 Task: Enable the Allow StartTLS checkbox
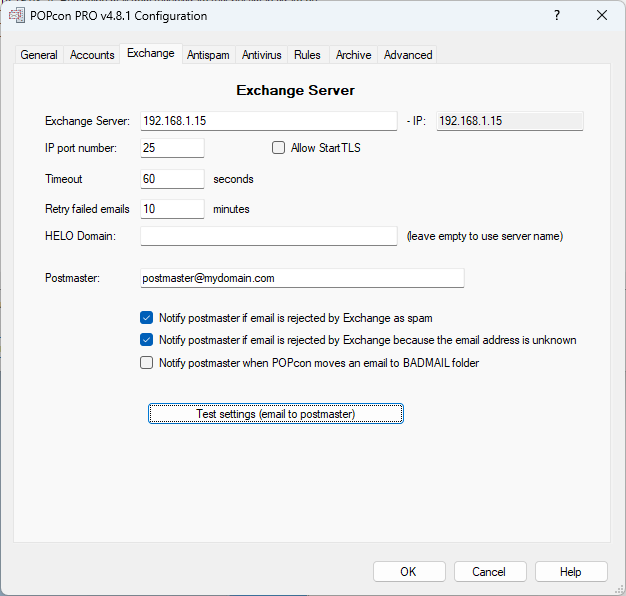pyautogui.click(x=279, y=148)
